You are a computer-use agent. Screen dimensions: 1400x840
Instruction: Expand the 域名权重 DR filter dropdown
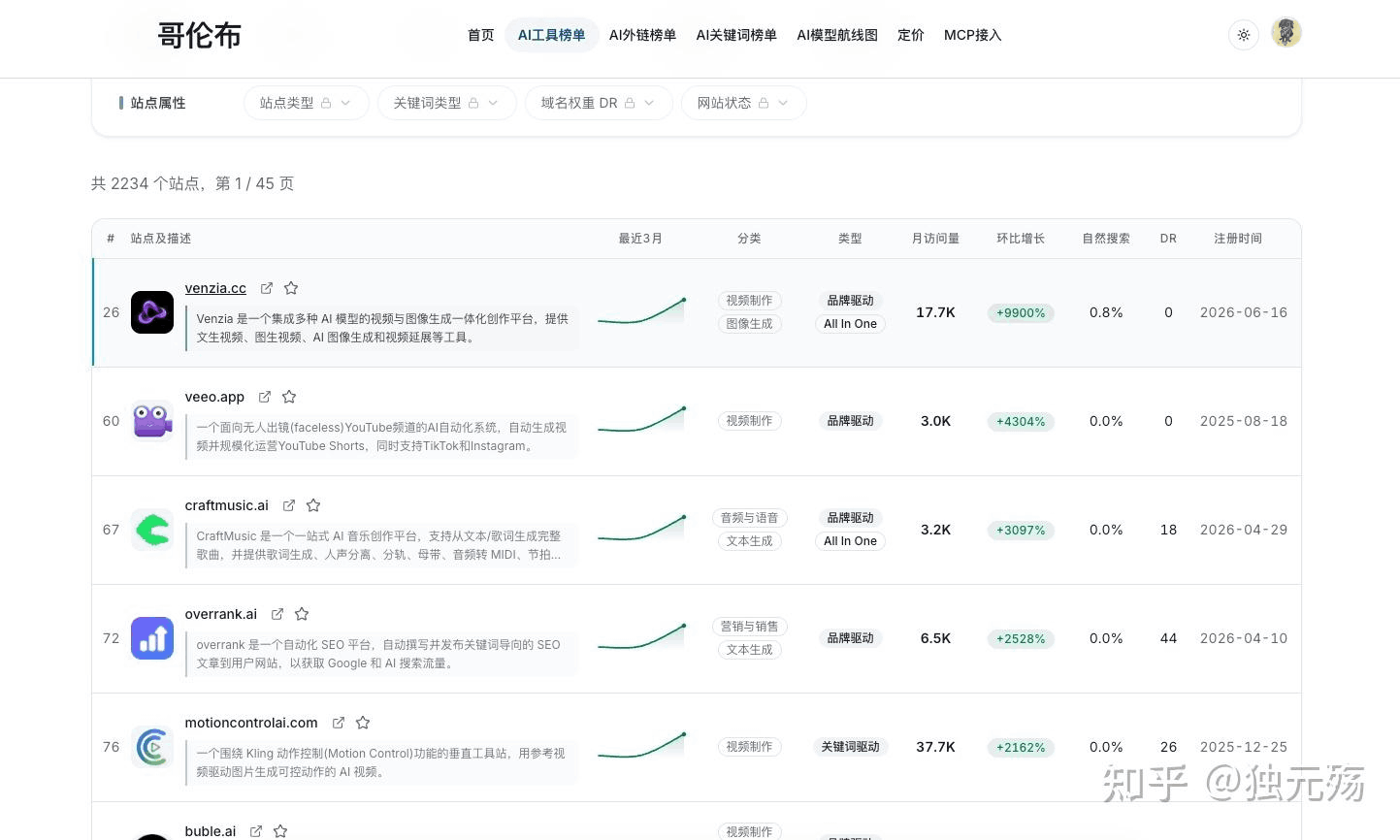coord(599,103)
